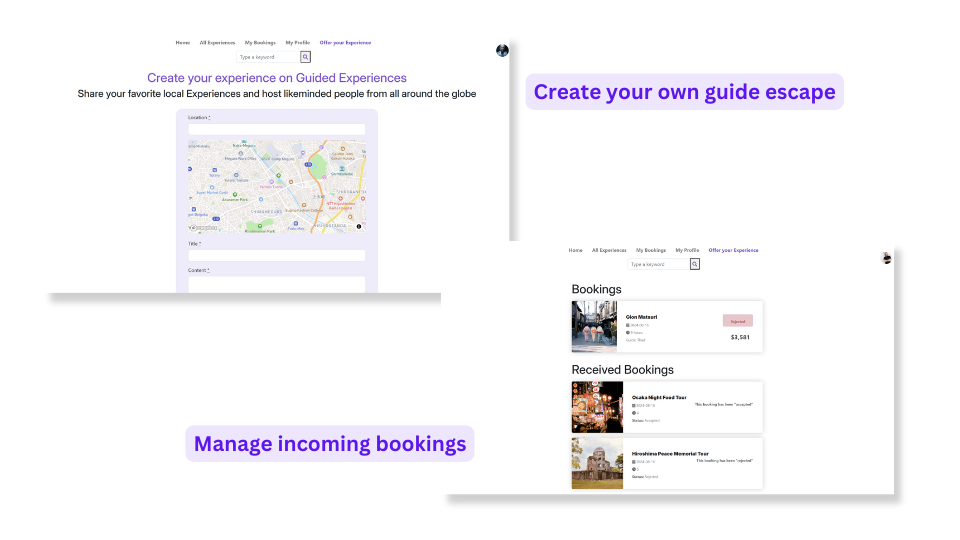Click on the location map
This screenshot has width=960, height=540.
pyautogui.click(x=277, y=186)
